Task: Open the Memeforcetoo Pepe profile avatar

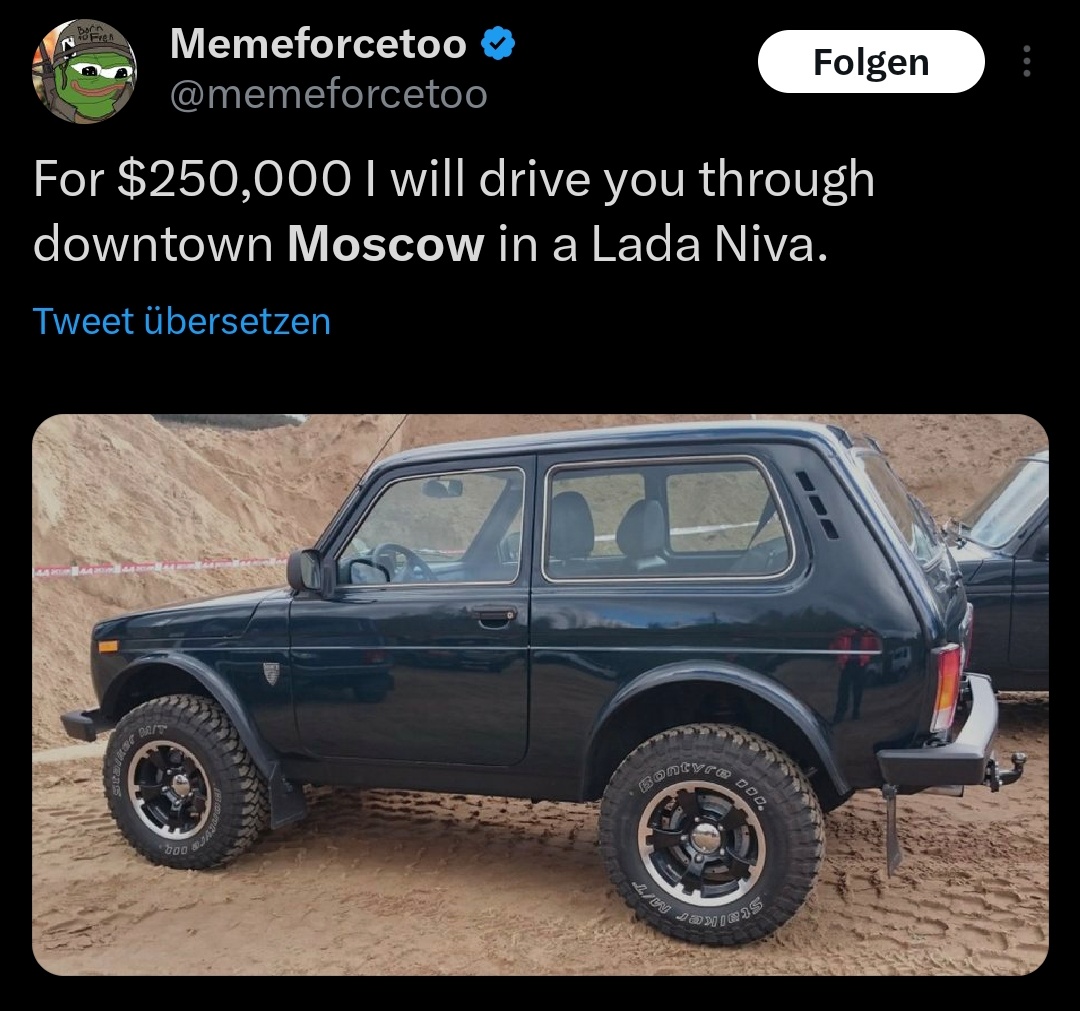Action: (84, 72)
